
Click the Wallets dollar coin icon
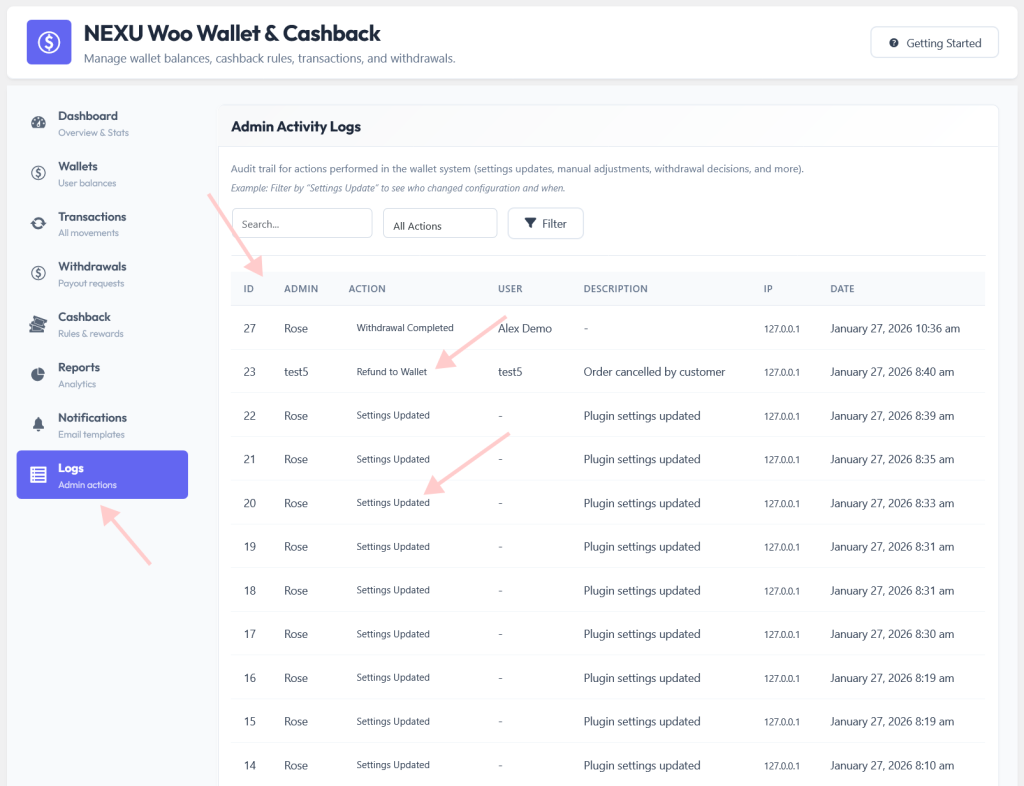coord(39,173)
